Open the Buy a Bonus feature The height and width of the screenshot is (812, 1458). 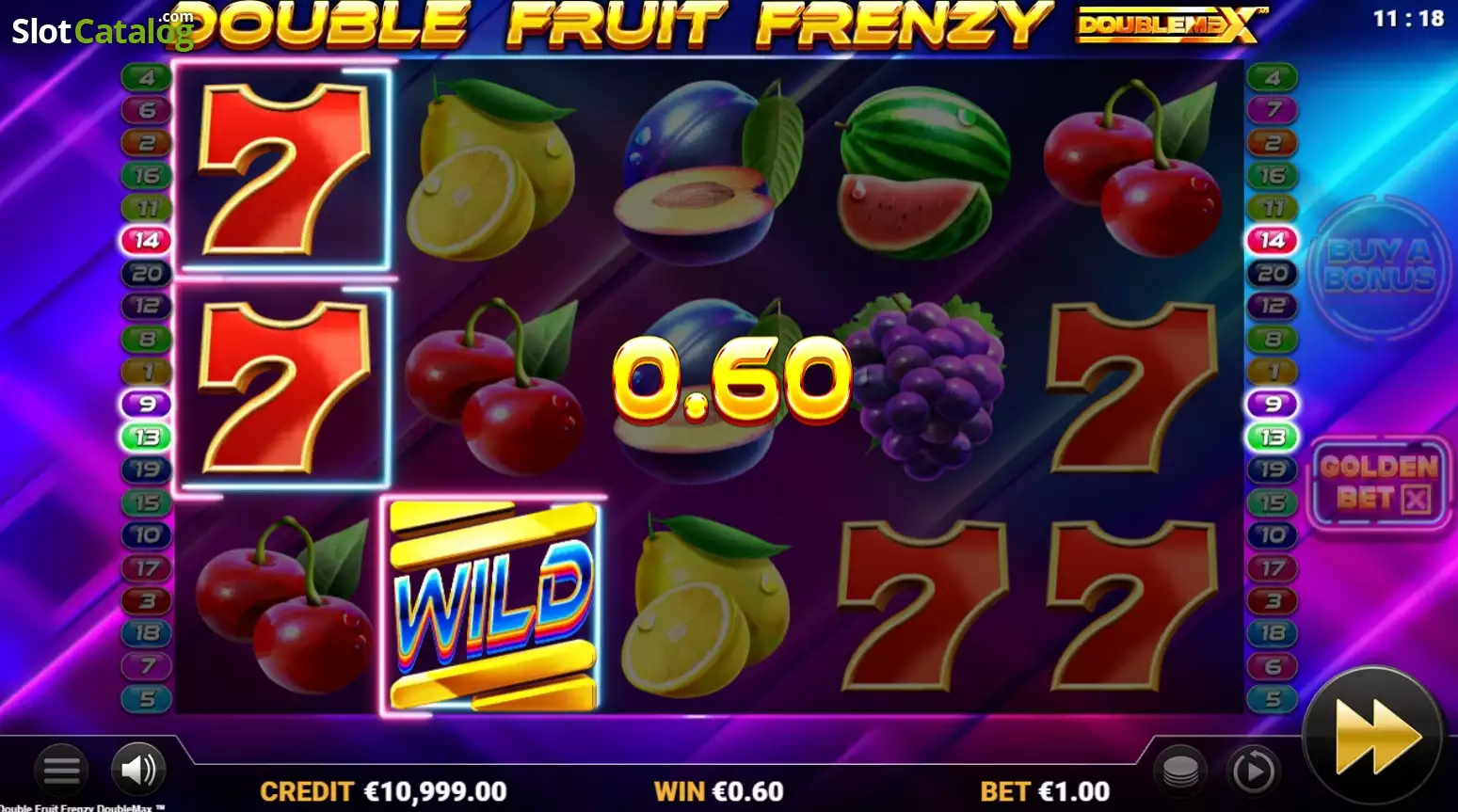pos(1379,264)
